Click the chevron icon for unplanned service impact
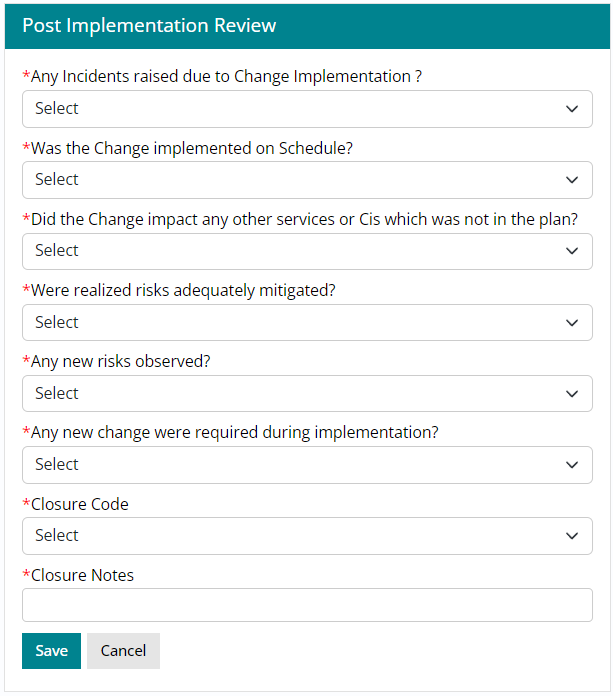Image resolution: width=613 pixels, height=696 pixels. click(572, 251)
